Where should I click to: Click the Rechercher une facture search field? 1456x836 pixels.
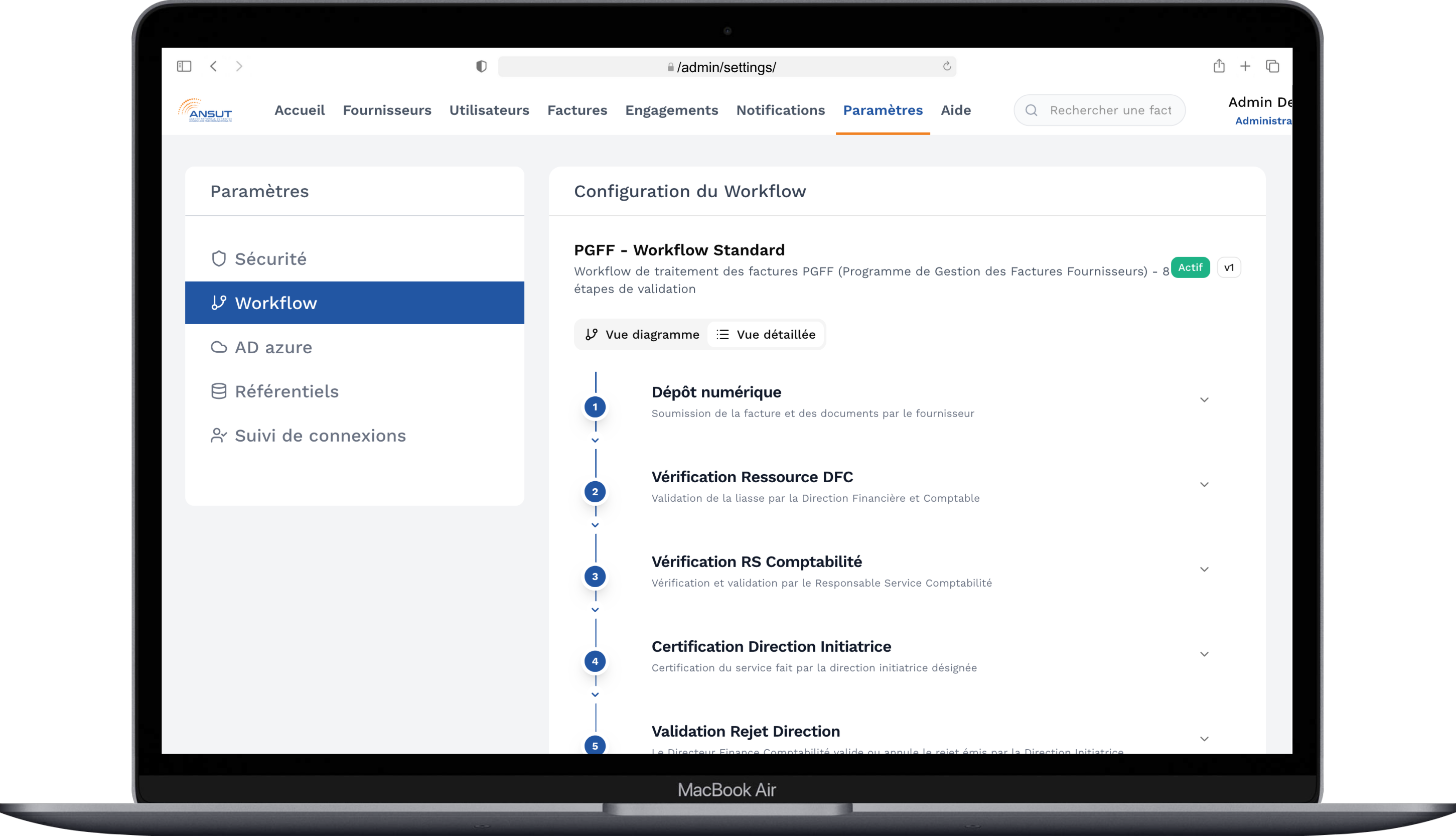[x=1099, y=110]
